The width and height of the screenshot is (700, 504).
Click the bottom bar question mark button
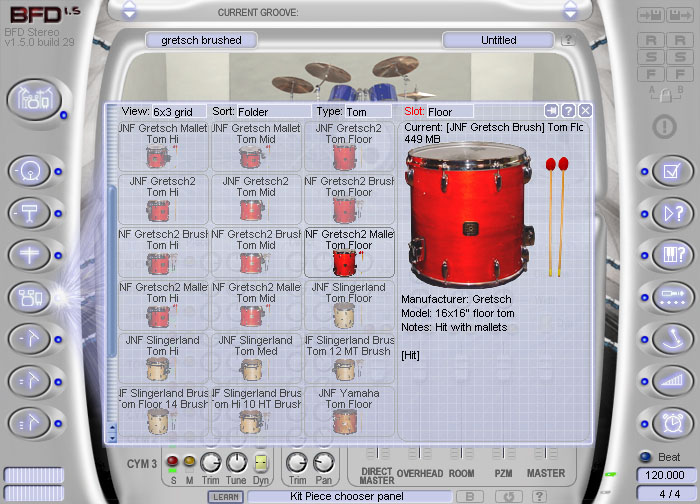(x=539, y=496)
